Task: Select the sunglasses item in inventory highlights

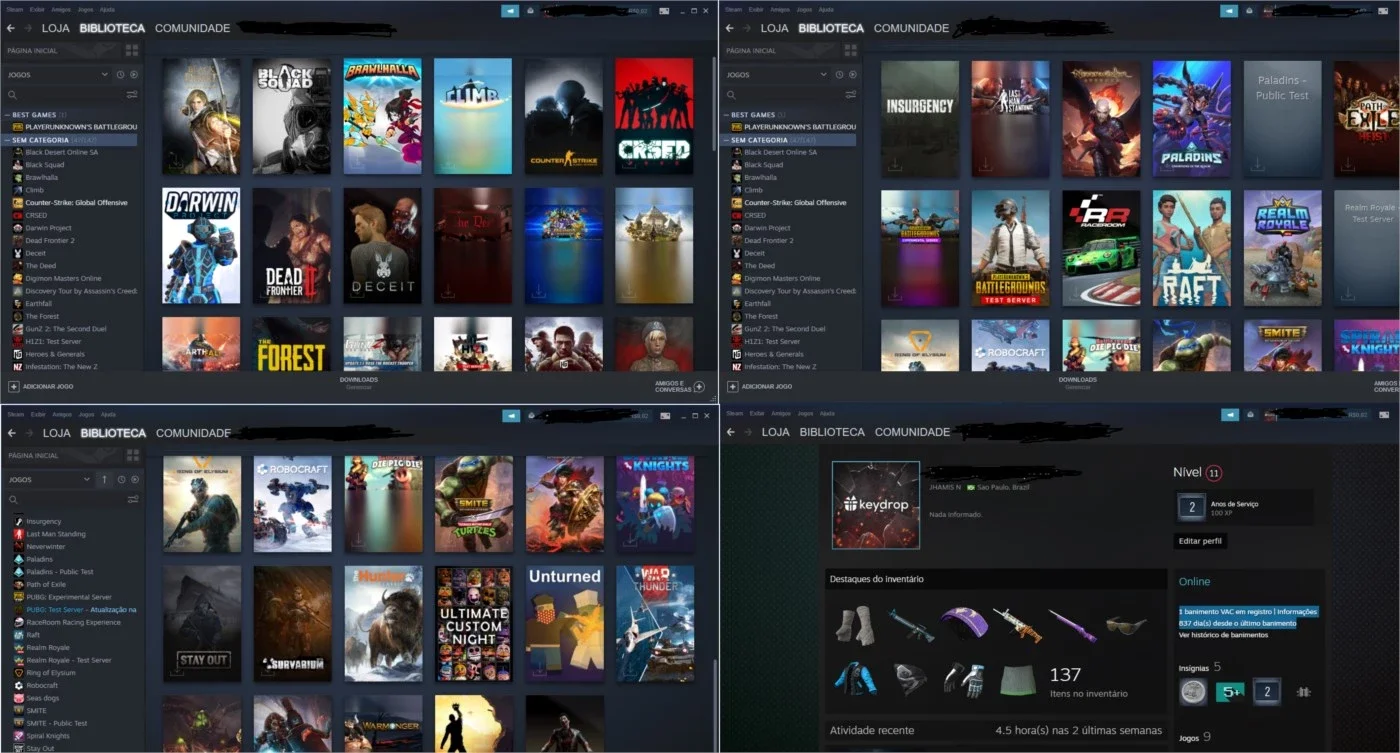Action: 1126,625
